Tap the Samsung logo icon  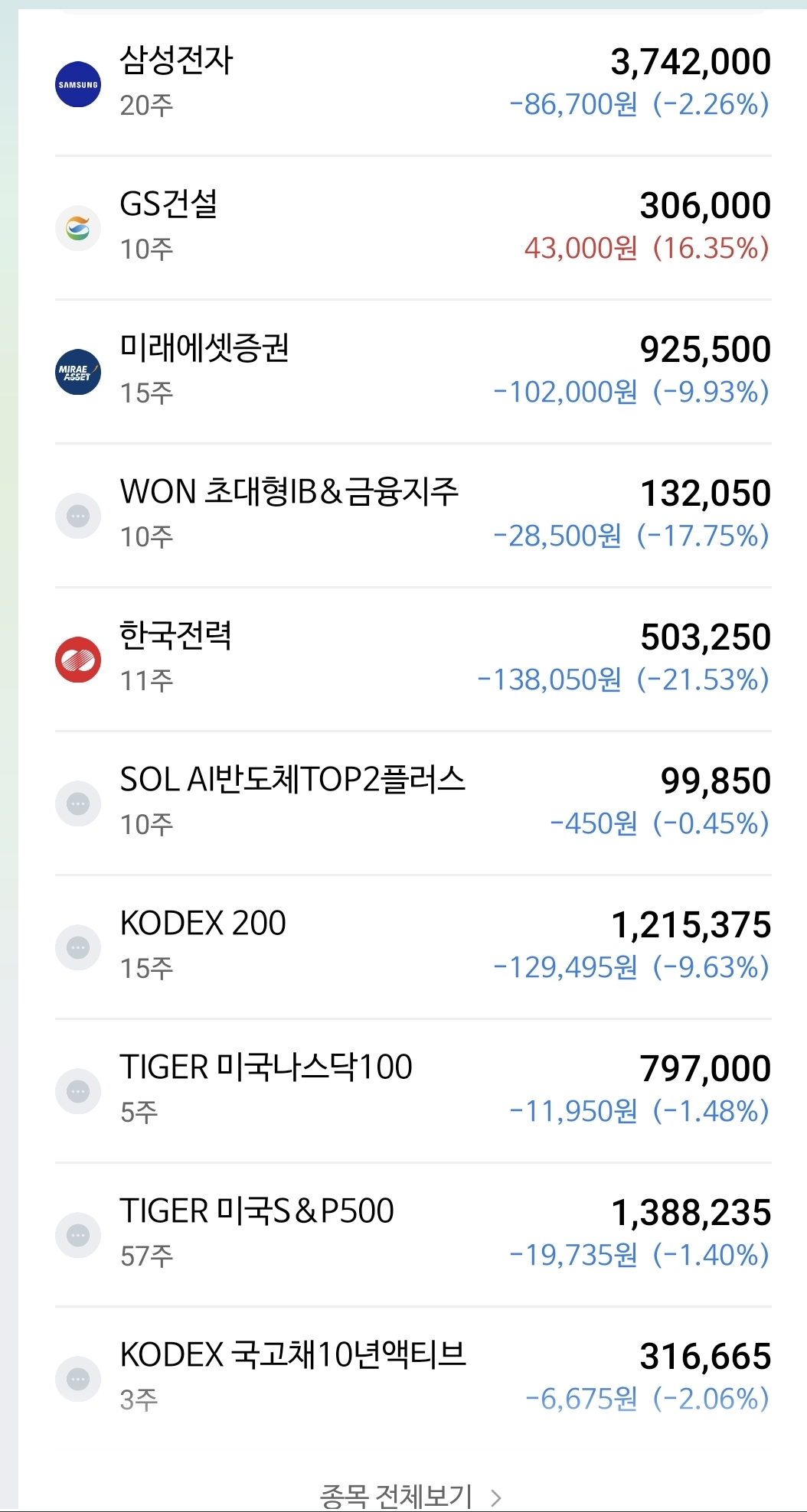click(x=78, y=84)
